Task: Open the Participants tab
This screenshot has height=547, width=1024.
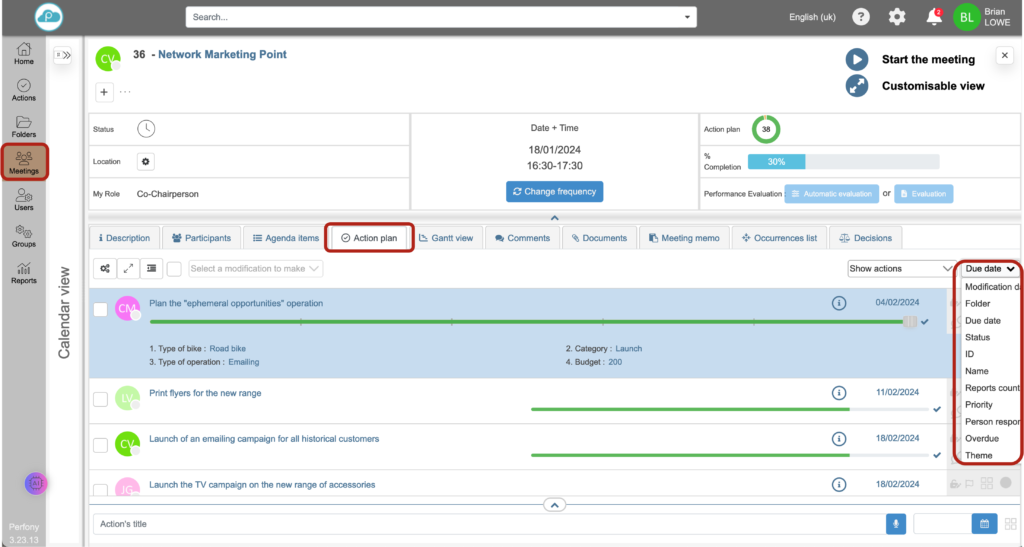Action: pyautogui.click(x=201, y=238)
